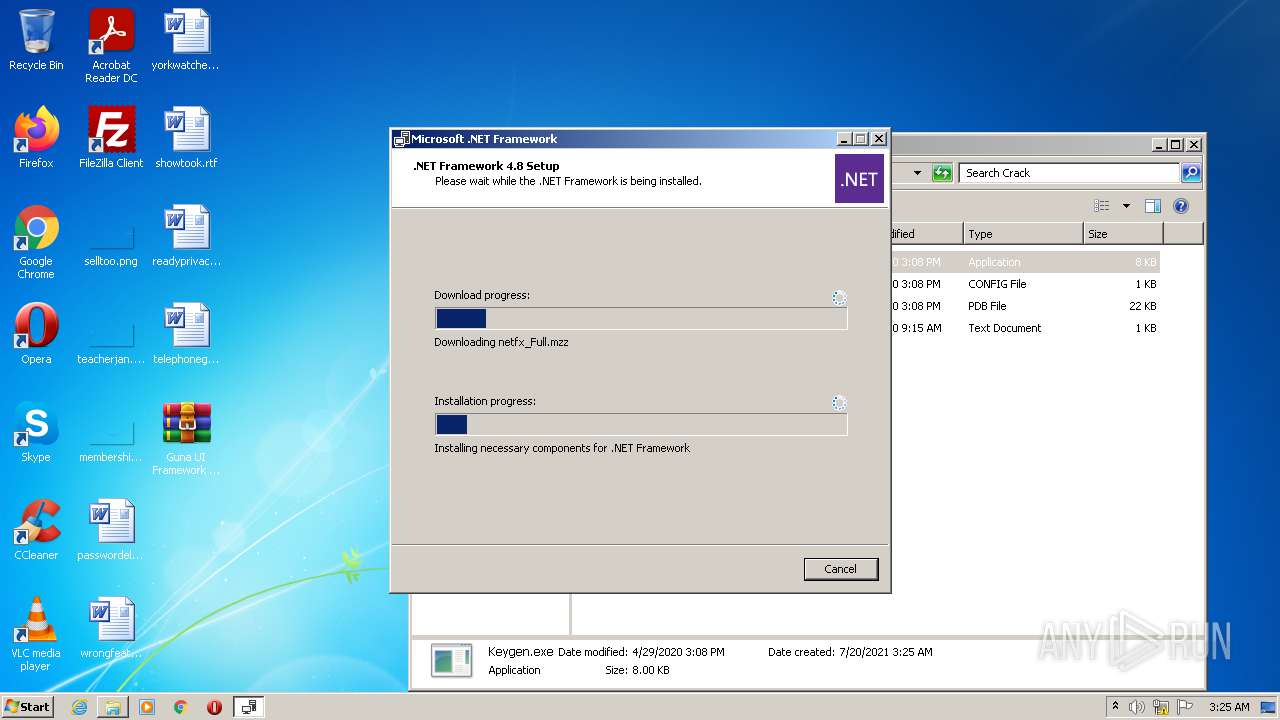Launch Acrobat Reader DC from desktop
The width and height of the screenshot is (1280, 720).
(x=111, y=46)
